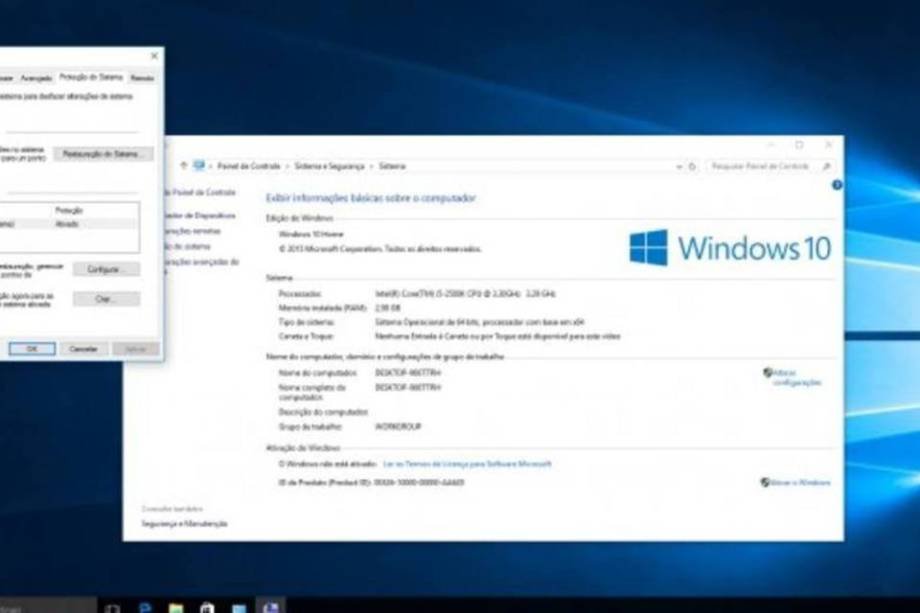This screenshot has width=920, height=613.
Task: Open Task View from the taskbar
Action: [x=113, y=608]
